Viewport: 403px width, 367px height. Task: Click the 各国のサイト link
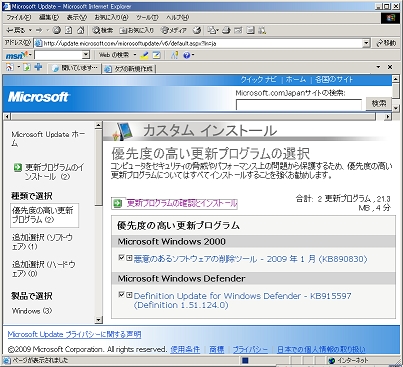334,79
